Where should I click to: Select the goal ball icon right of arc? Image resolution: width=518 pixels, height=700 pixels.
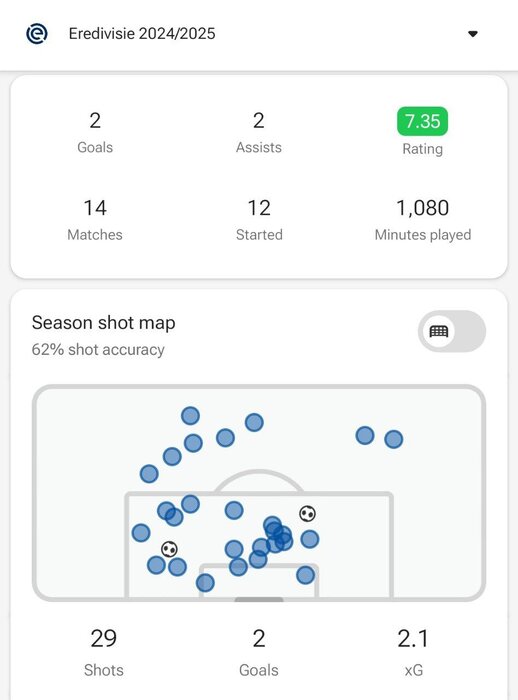[307, 514]
